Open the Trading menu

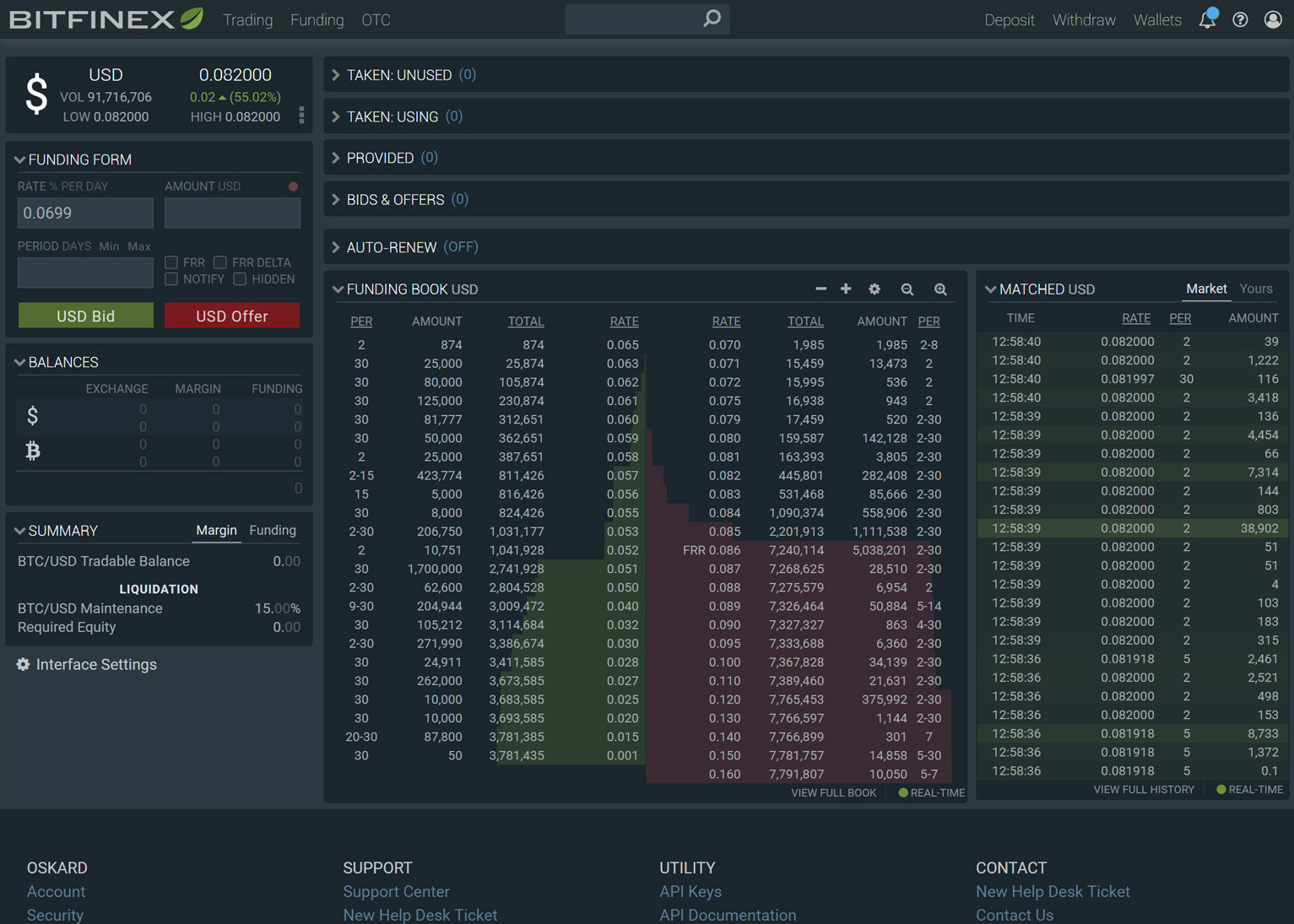248,19
